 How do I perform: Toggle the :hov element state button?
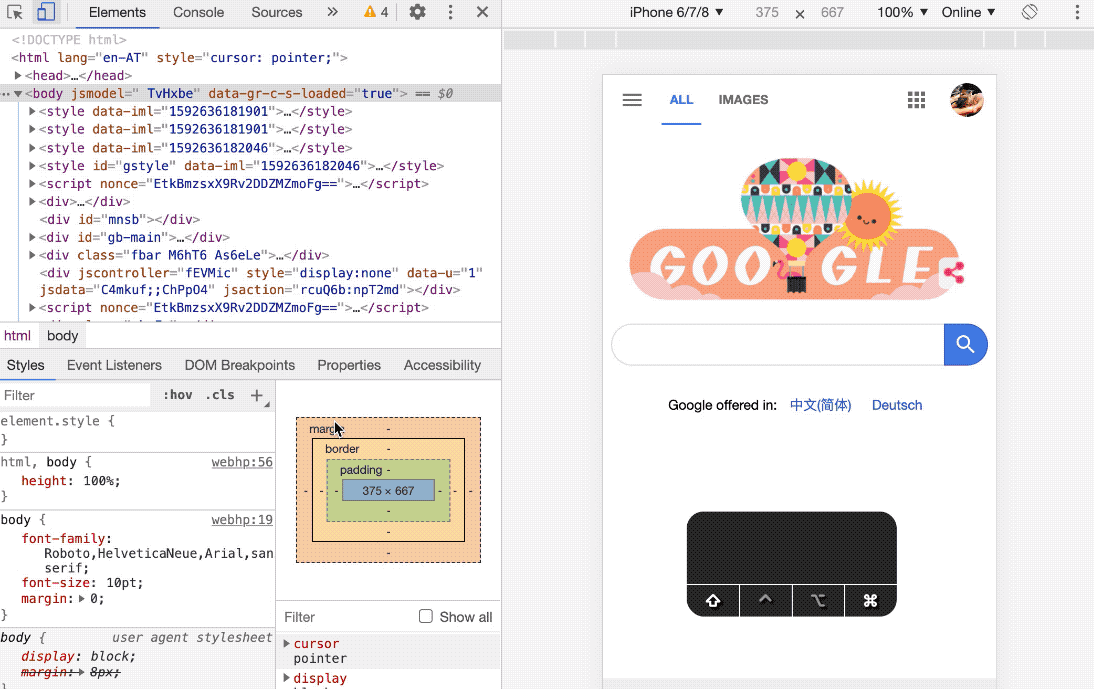(178, 395)
